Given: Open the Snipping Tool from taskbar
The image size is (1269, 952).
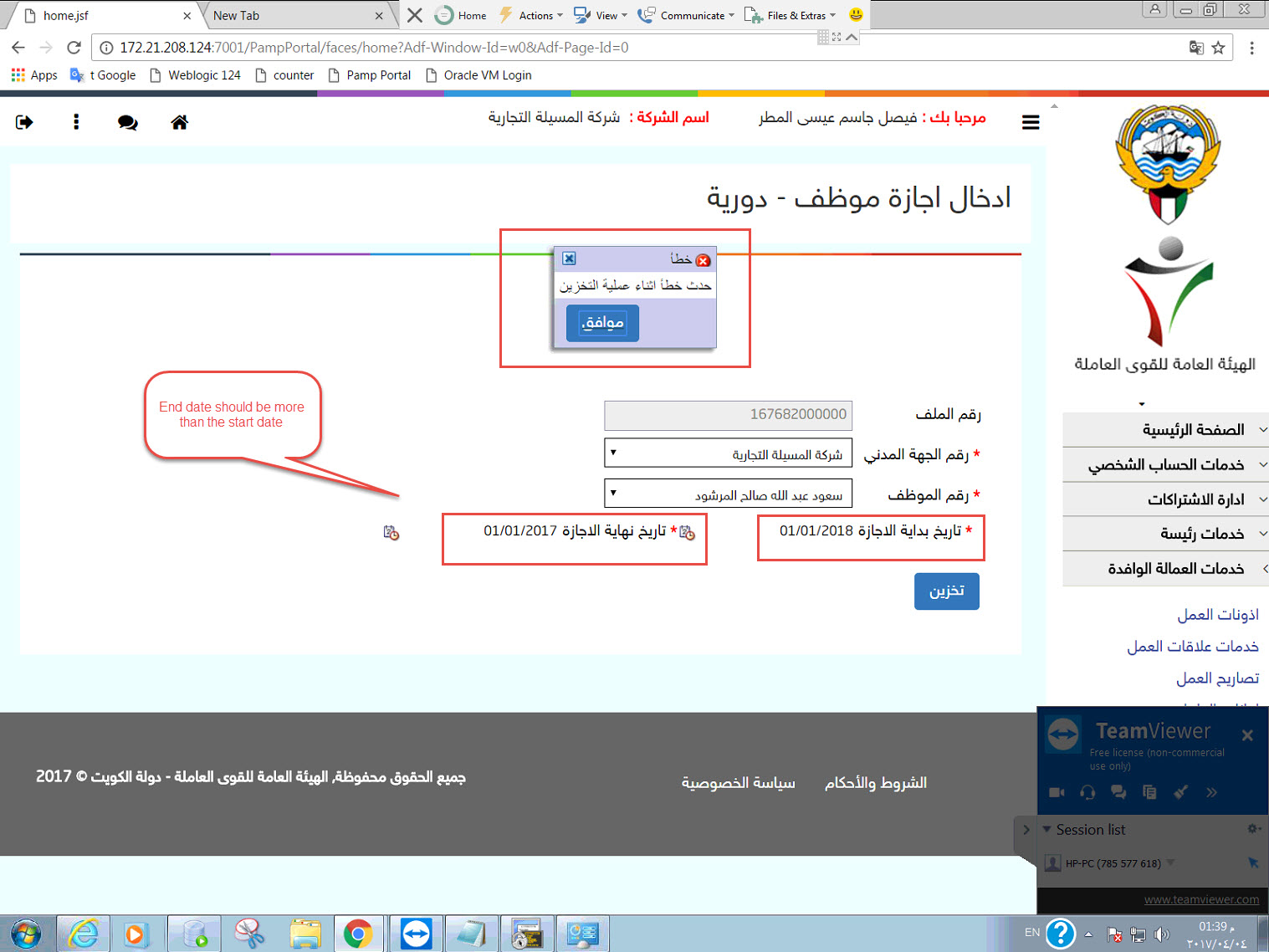Looking at the screenshot, I should click(x=249, y=933).
